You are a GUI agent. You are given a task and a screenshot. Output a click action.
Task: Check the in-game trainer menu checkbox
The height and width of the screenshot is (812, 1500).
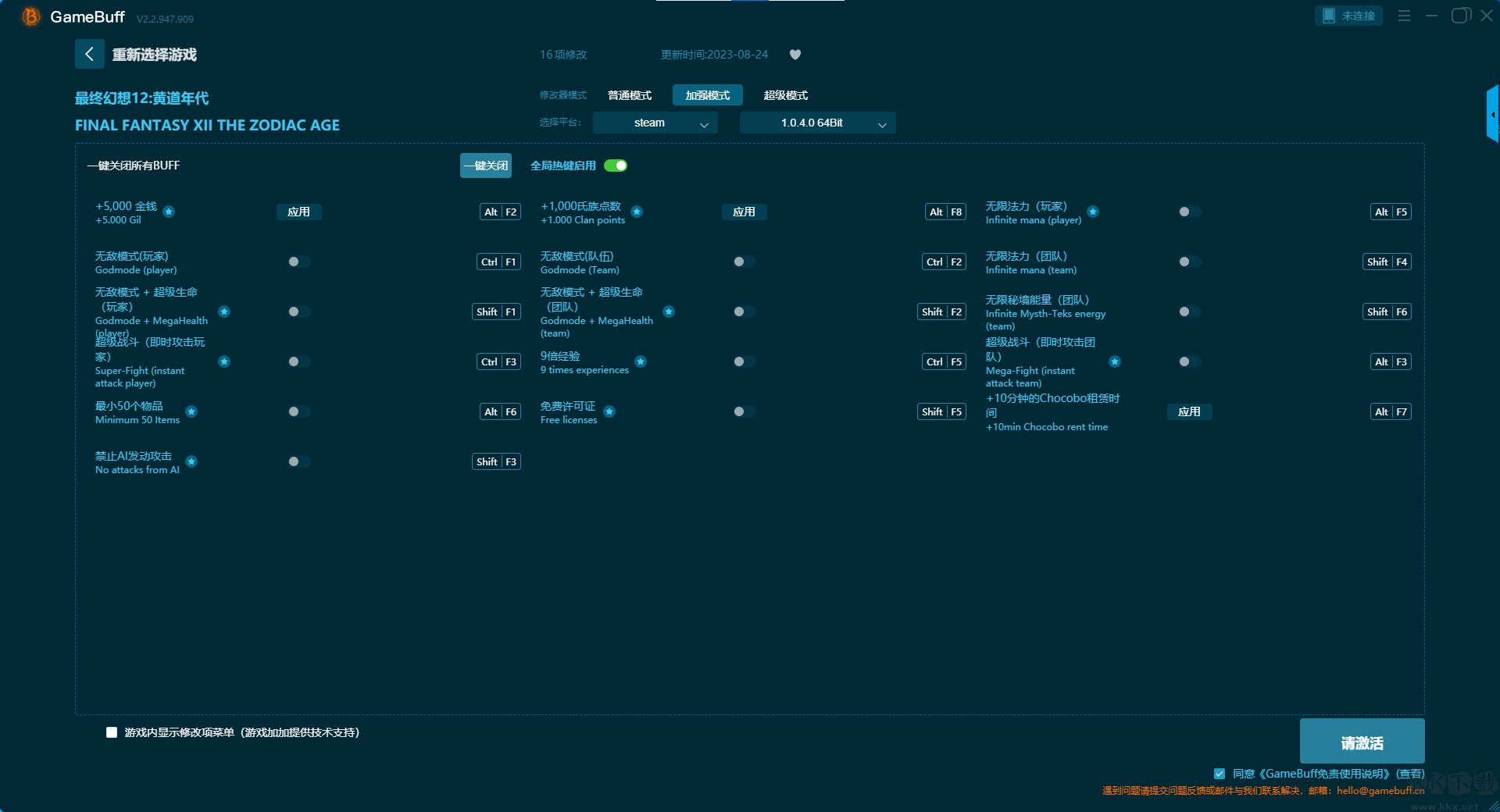pyautogui.click(x=112, y=732)
